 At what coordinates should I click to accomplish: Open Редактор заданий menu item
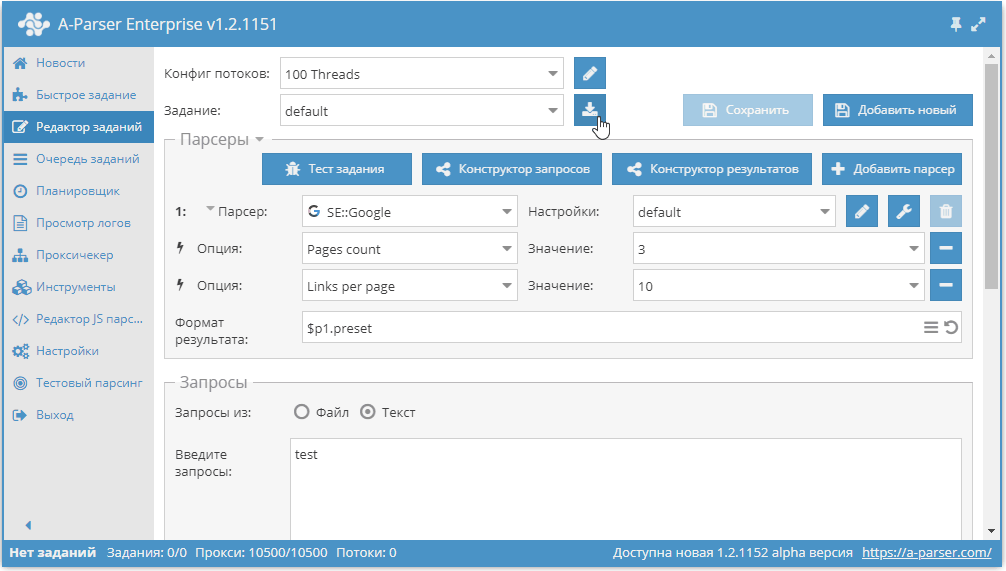[x=78, y=127]
